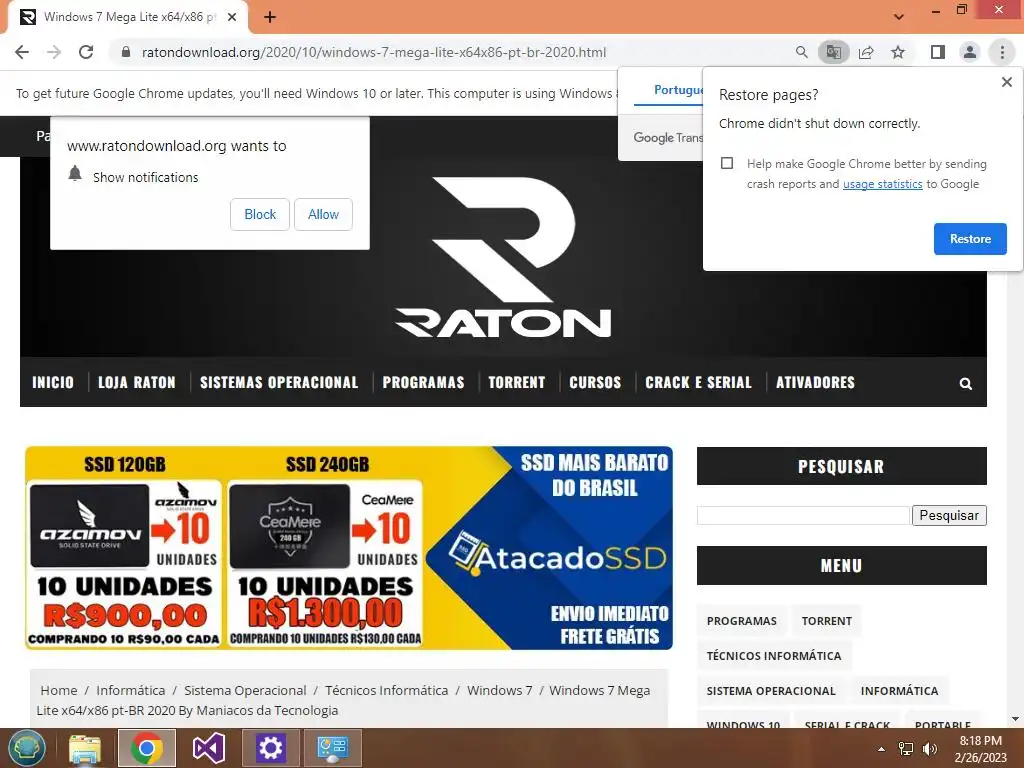The height and width of the screenshot is (768, 1024).
Task: Open a new browser tab
Action: pyautogui.click(x=270, y=17)
